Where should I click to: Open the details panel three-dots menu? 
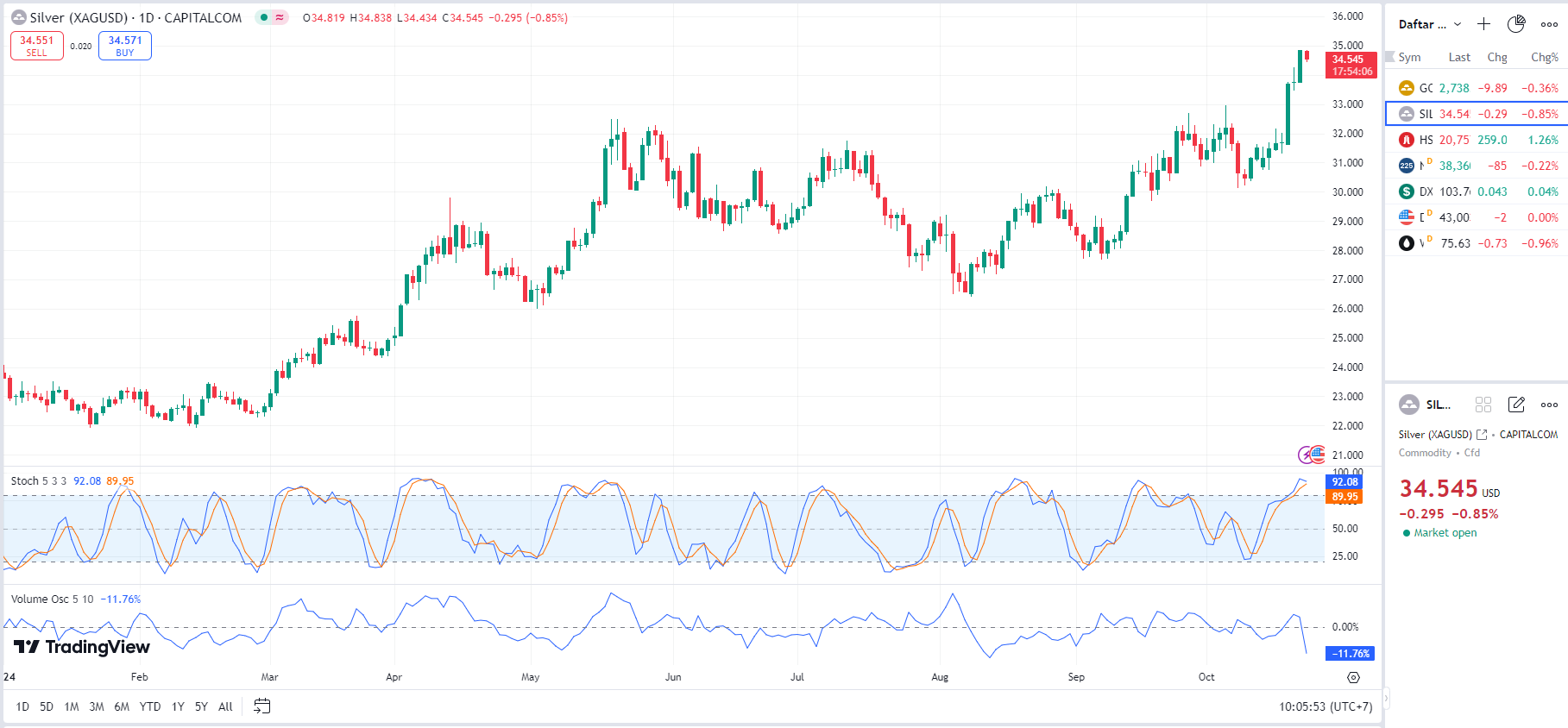point(1549,405)
